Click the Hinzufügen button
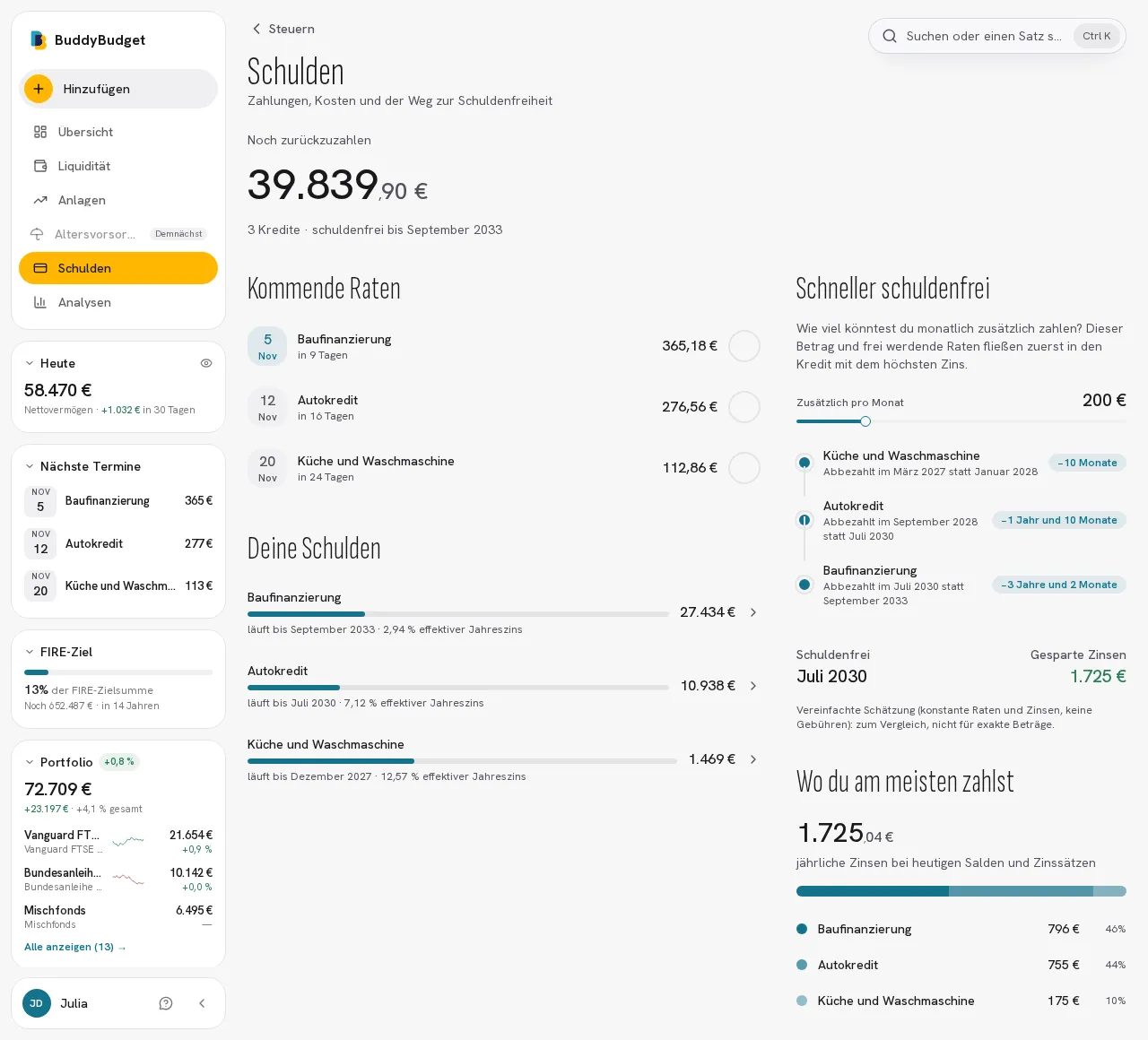 click(118, 89)
